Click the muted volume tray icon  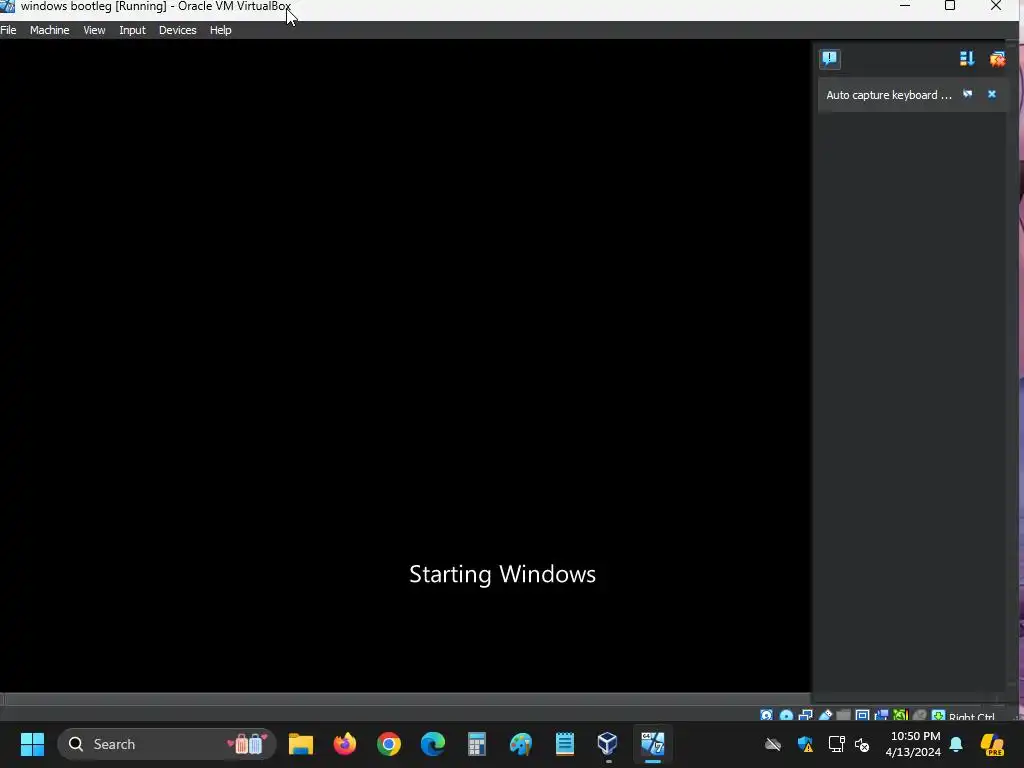click(863, 744)
